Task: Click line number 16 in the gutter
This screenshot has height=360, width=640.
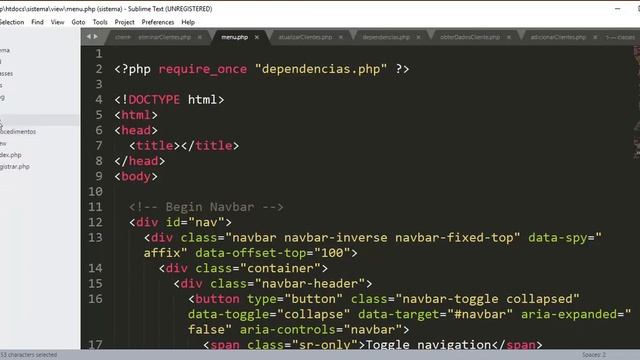Action: [x=95, y=299]
